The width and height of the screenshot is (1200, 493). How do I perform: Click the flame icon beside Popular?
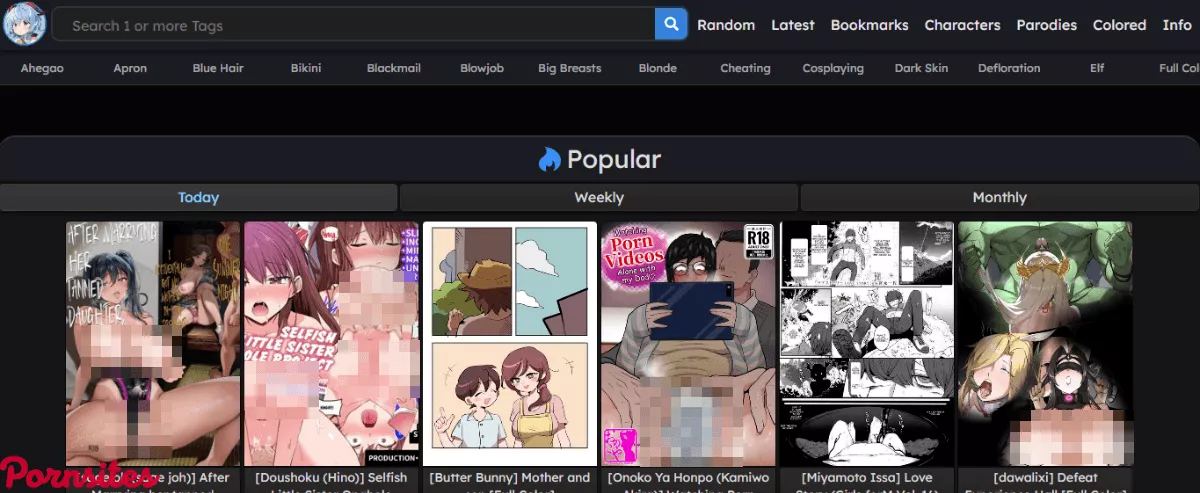point(549,160)
